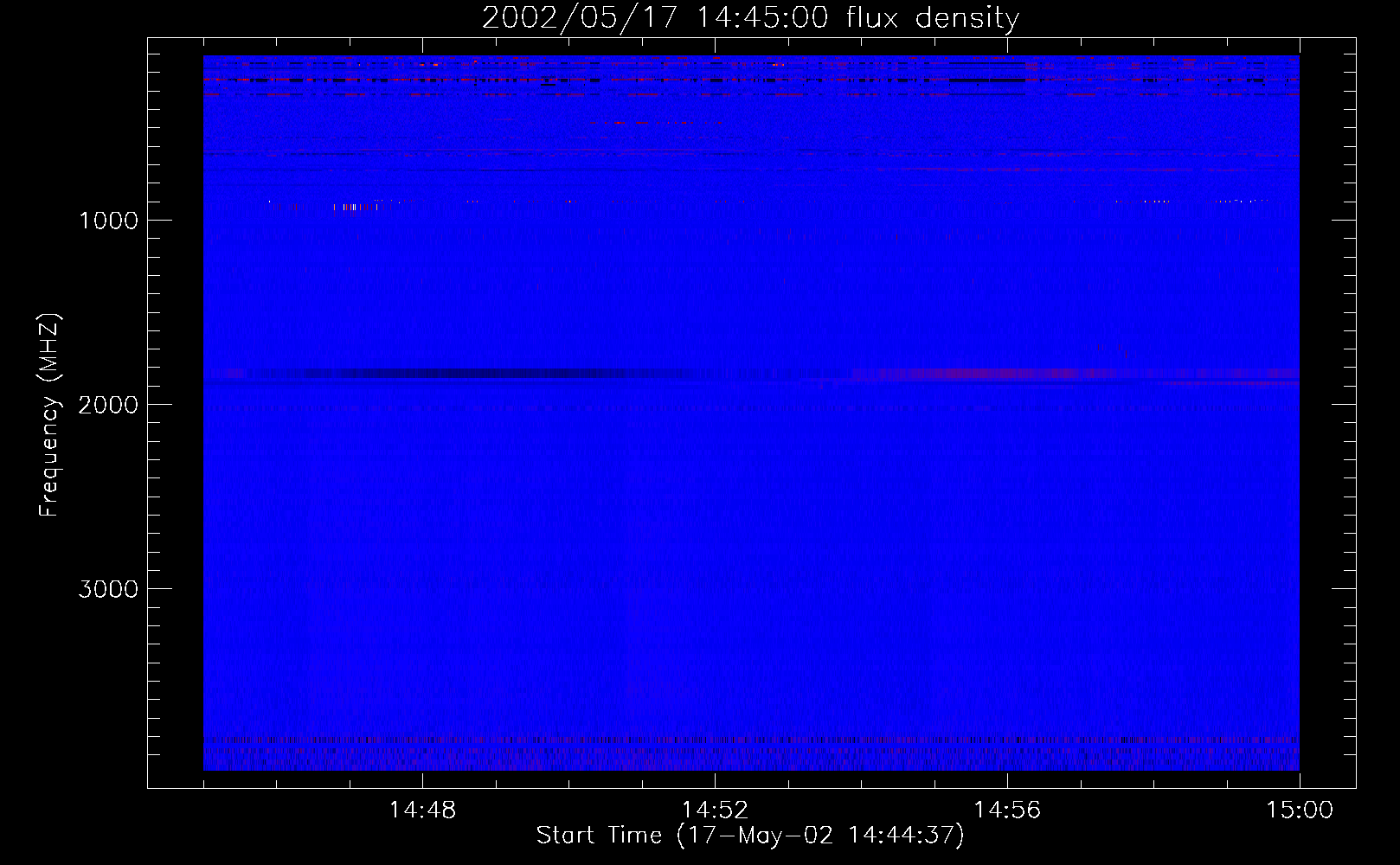
Task: Click the "Frequency (MHZ)" y-axis label
Action: (x=49, y=415)
